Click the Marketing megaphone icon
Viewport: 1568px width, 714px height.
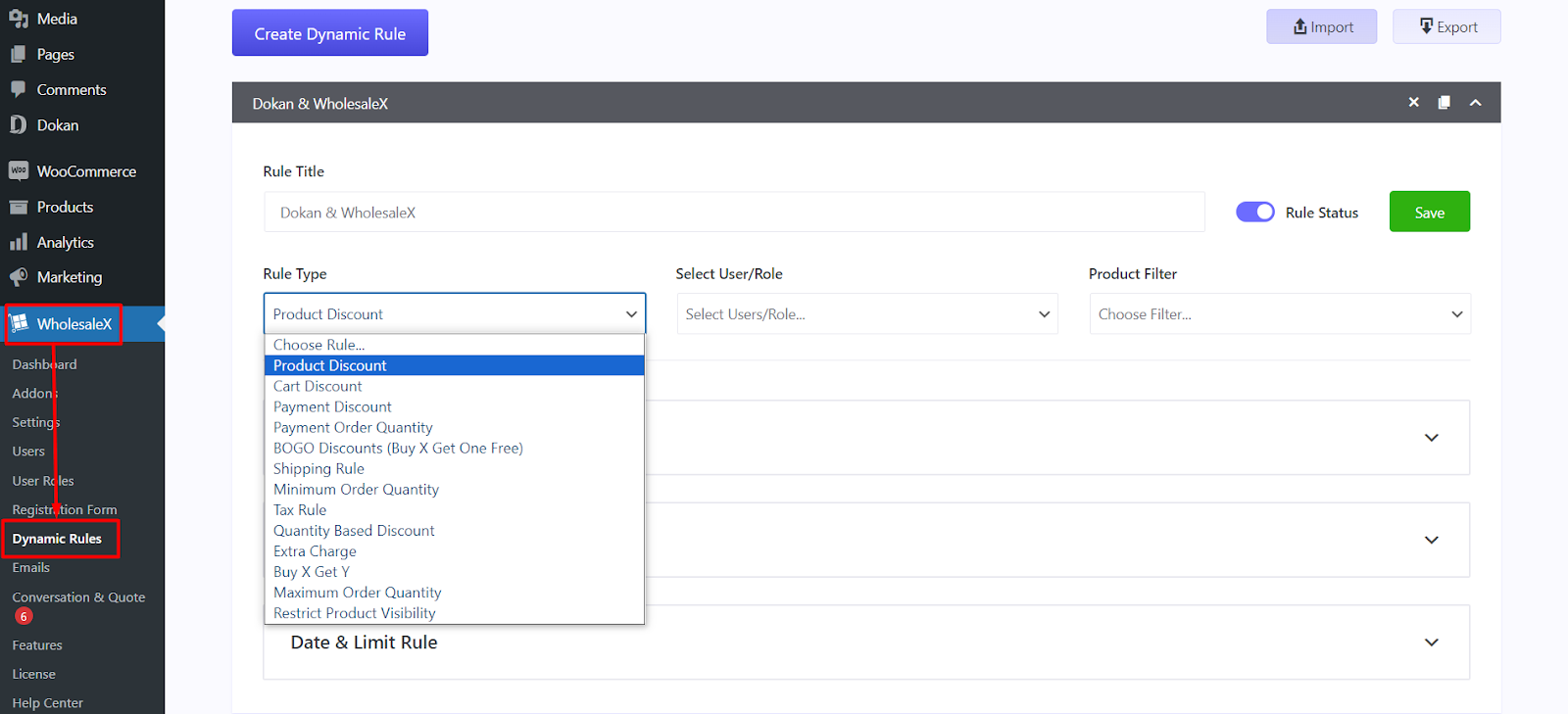(x=19, y=277)
